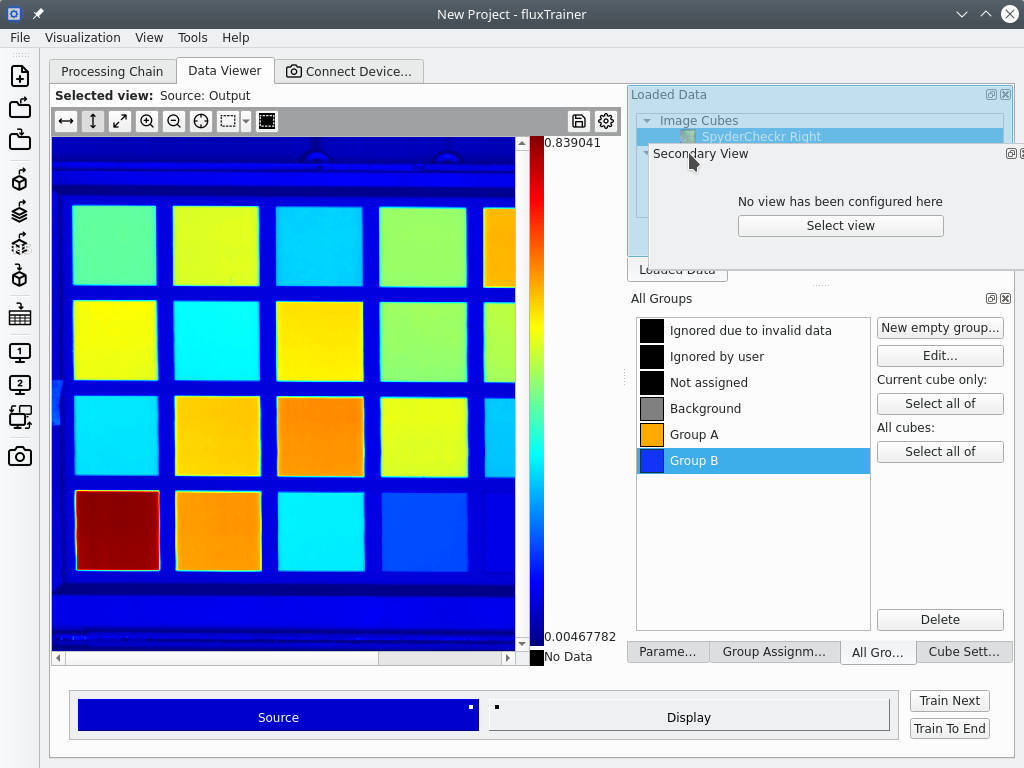Image resolution: width=1024 pixels, height=768 pixels.
Task: Click the import table data icon
Action: click(20, 315)
